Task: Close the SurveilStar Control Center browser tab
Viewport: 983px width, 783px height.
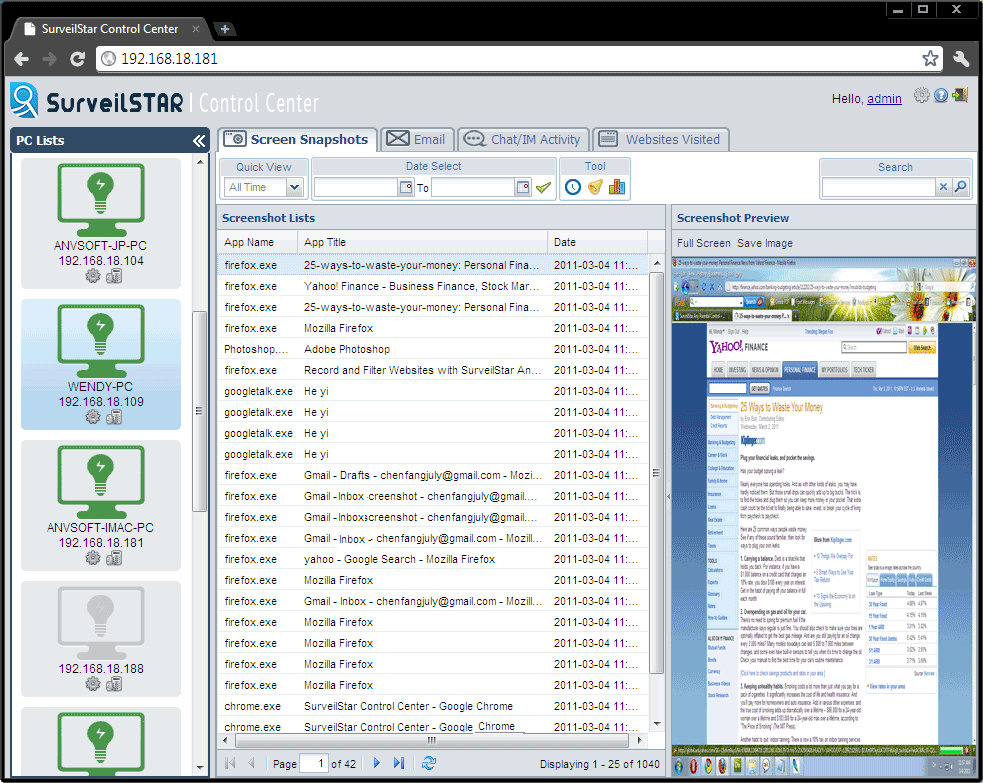Action: tap(196, 29)
